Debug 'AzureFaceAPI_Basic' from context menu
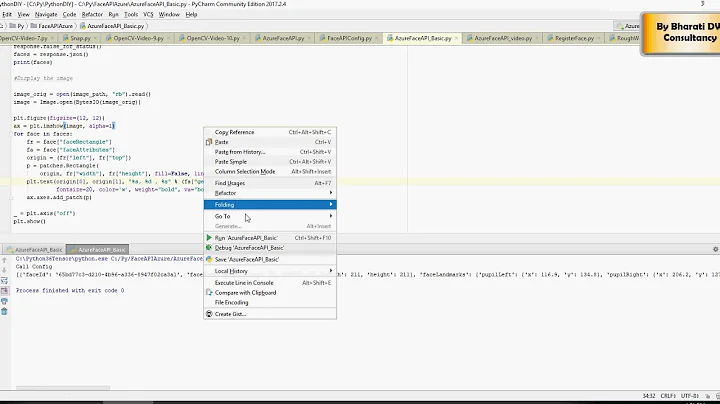The width and height of the screenshot is (720, 404). (x=270, y=248)
